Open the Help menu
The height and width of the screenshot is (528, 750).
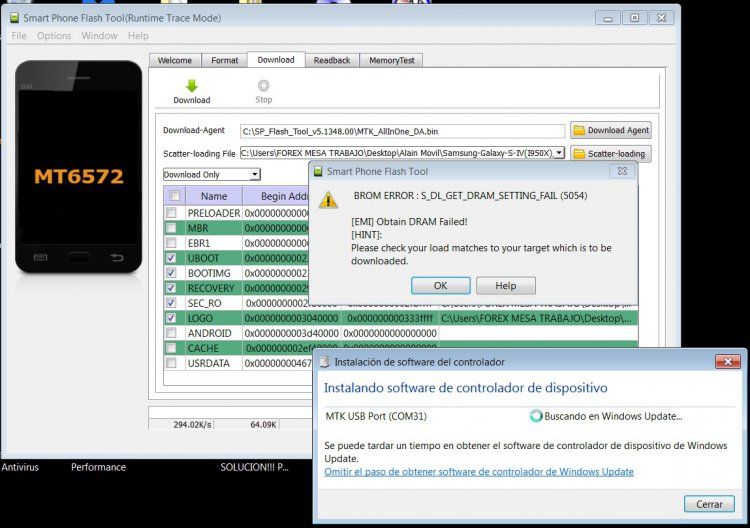138,36
